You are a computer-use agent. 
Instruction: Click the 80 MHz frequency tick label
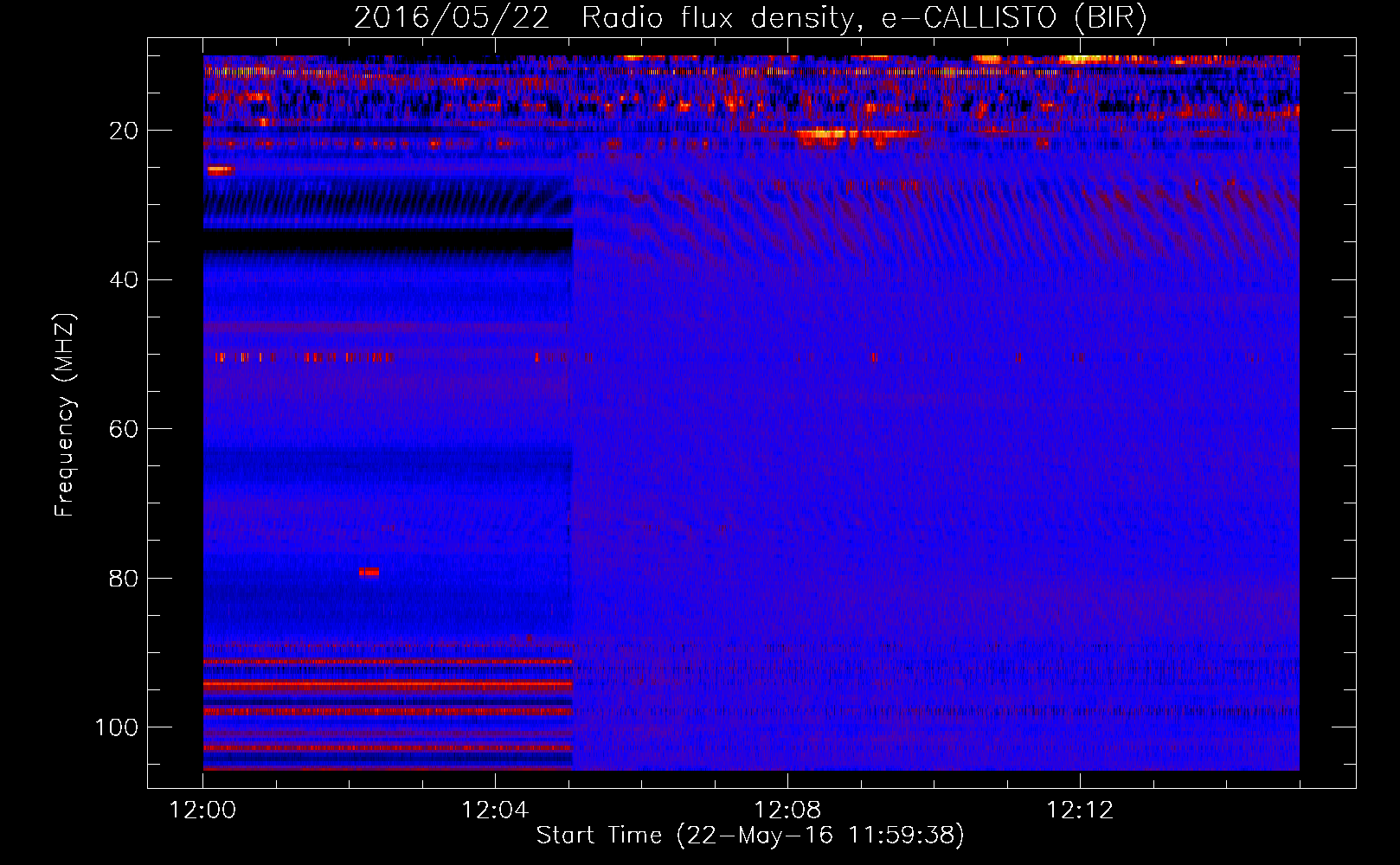(124, 578)
